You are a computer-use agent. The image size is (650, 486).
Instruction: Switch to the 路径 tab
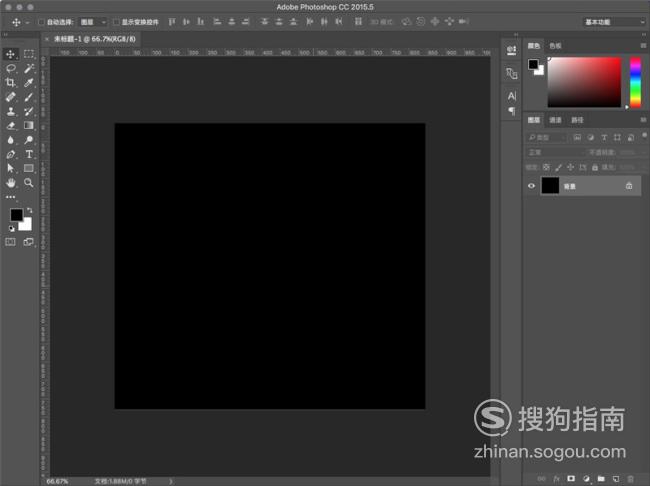(x=577, y=120)
